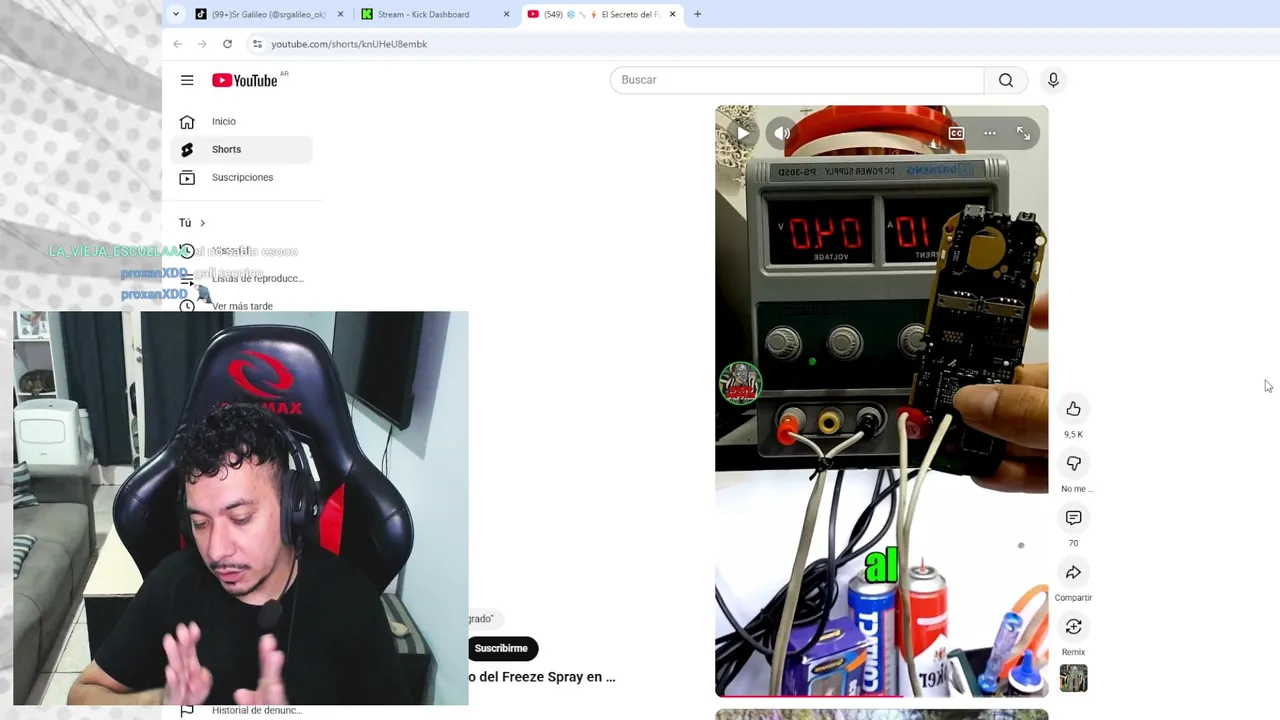Viewport: 1280px width, 720px height.
Task: Open Ver más tarde sidebar item
Action: click(x=242, y=306)
